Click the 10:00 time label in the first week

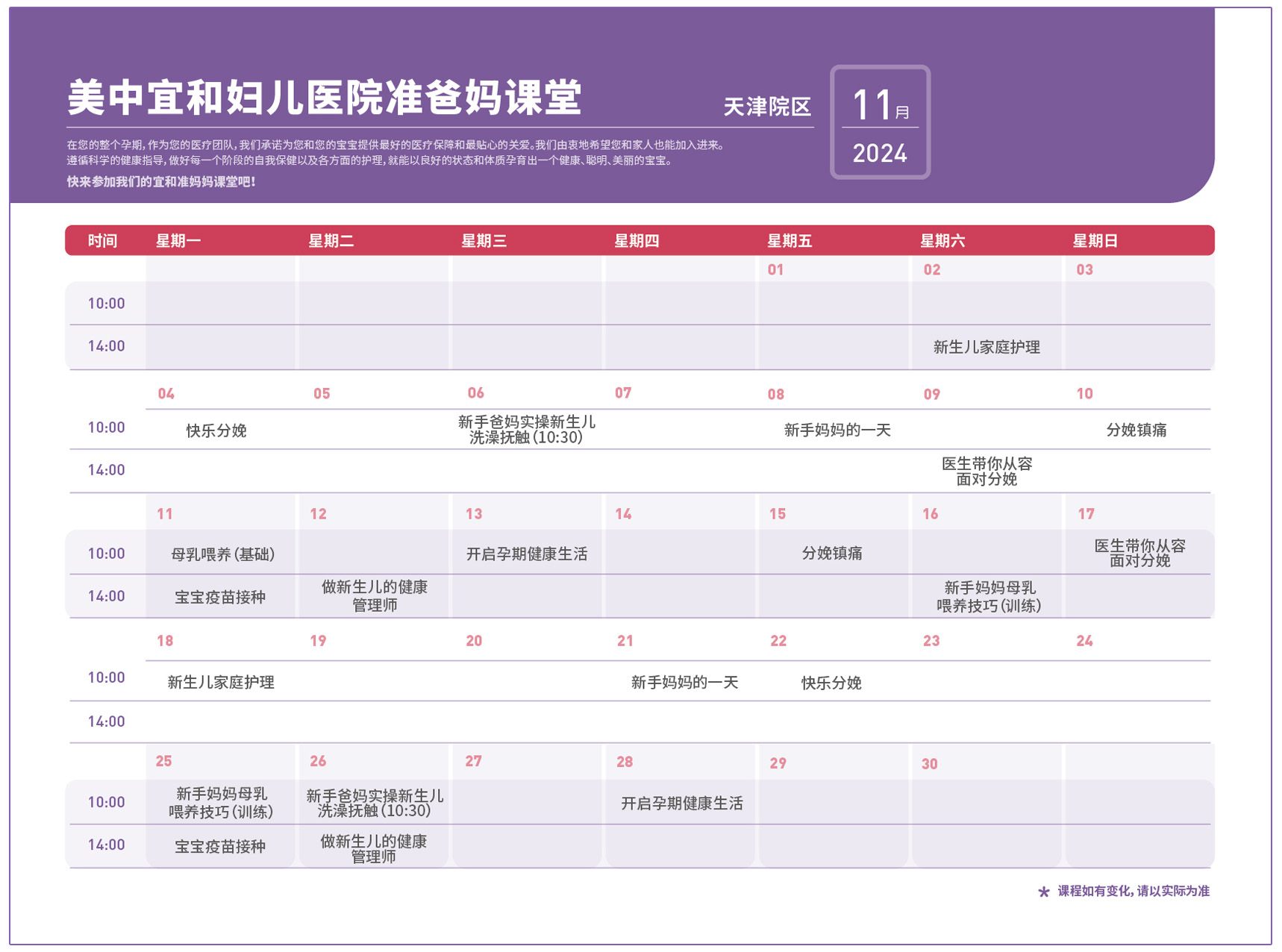[x=106, y=303]
